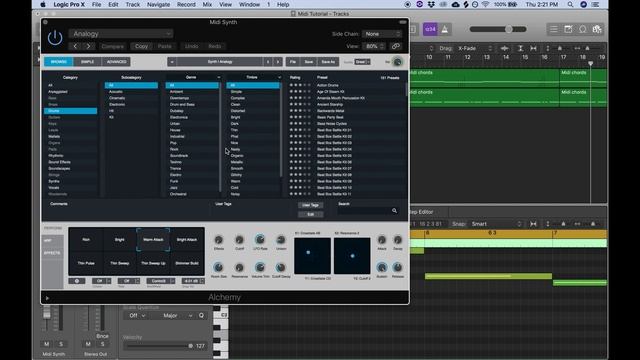Toggle the Compare button
This screenshot has height=360, width=640.
coord(112,46)
